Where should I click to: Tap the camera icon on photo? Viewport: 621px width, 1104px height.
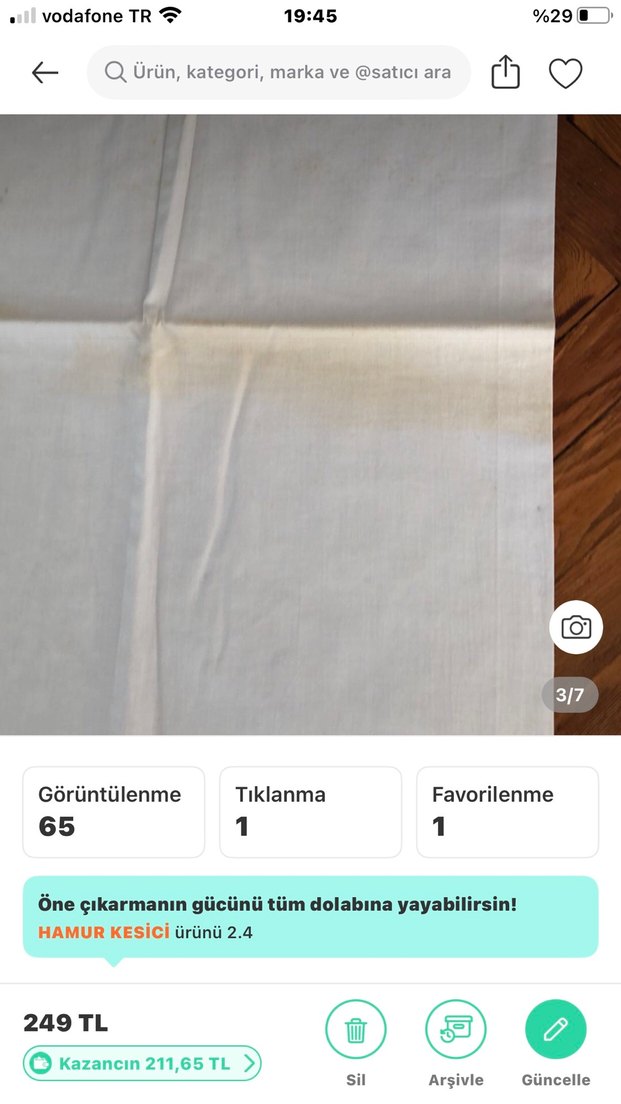576,627
